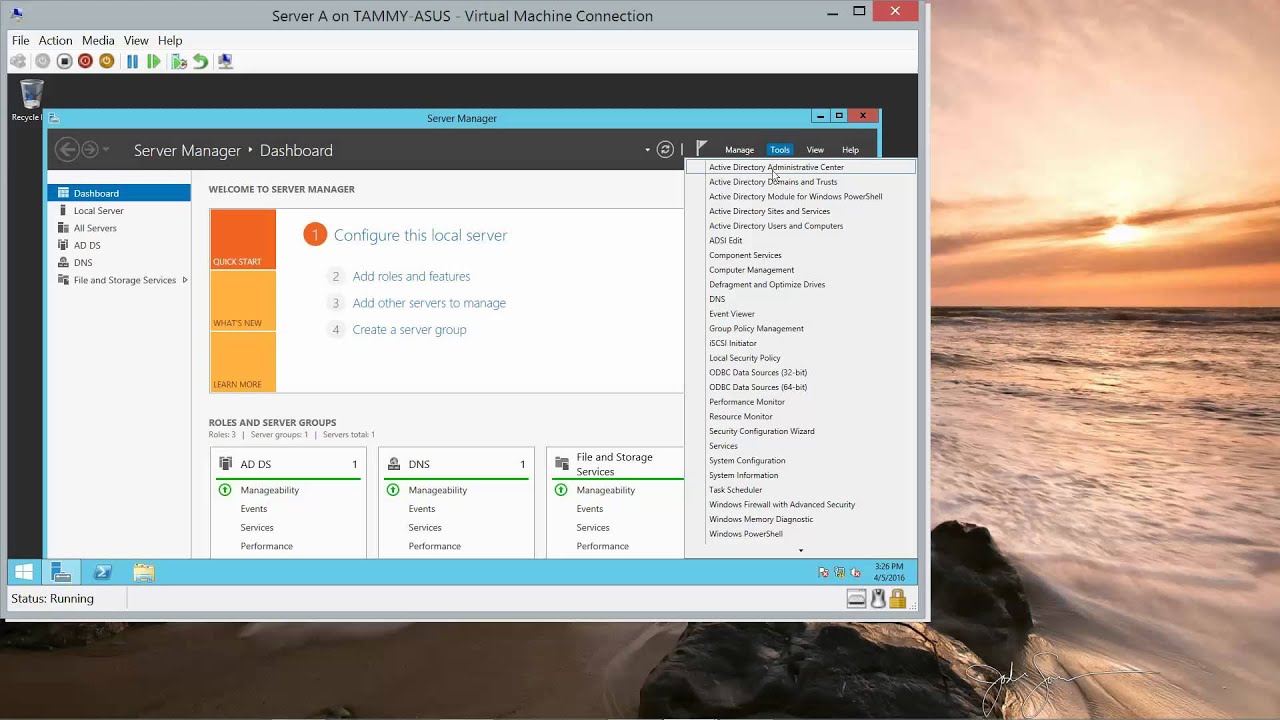Screen dimensions: 1280x720
Task: Reset the VM with the green play icon
Action: point(153,62)
